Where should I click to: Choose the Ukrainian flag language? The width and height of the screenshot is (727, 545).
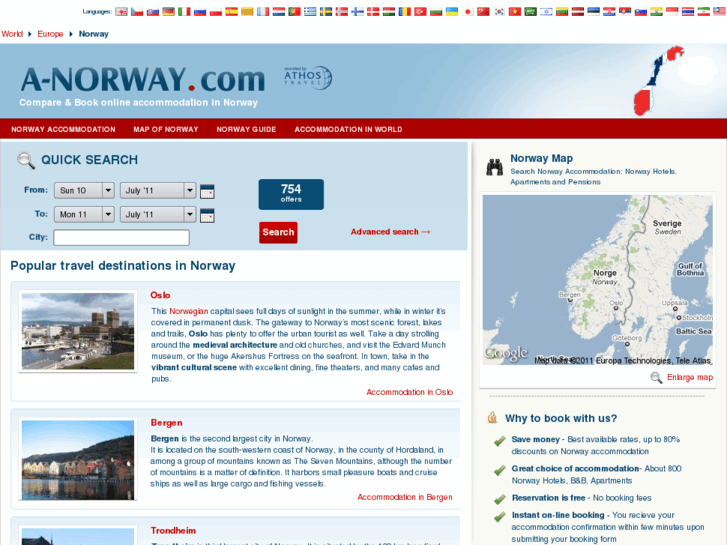tap(452, 12)
